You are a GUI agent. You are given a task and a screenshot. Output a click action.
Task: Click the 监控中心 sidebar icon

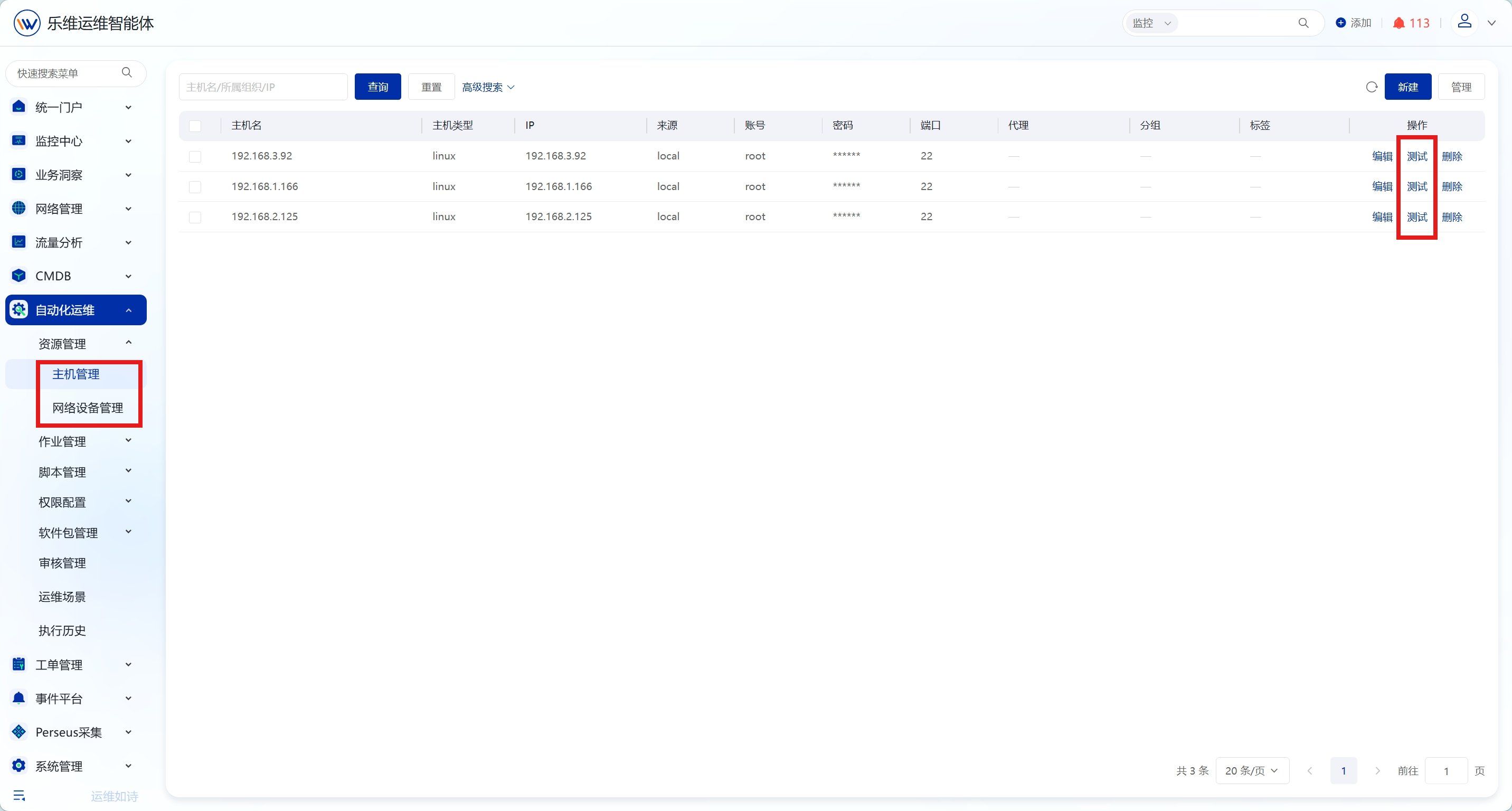19,141
